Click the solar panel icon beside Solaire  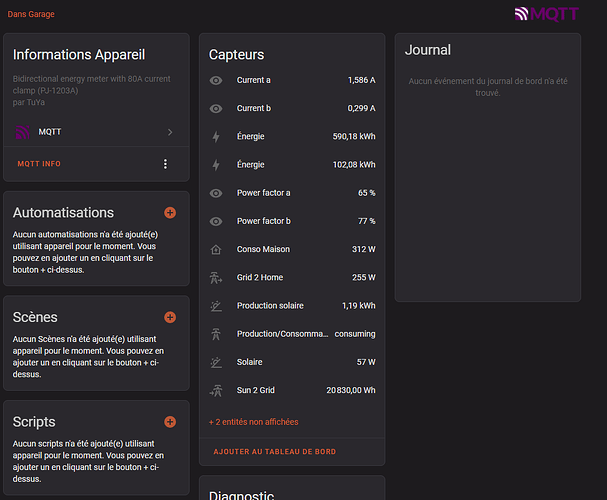coord(216,362)
